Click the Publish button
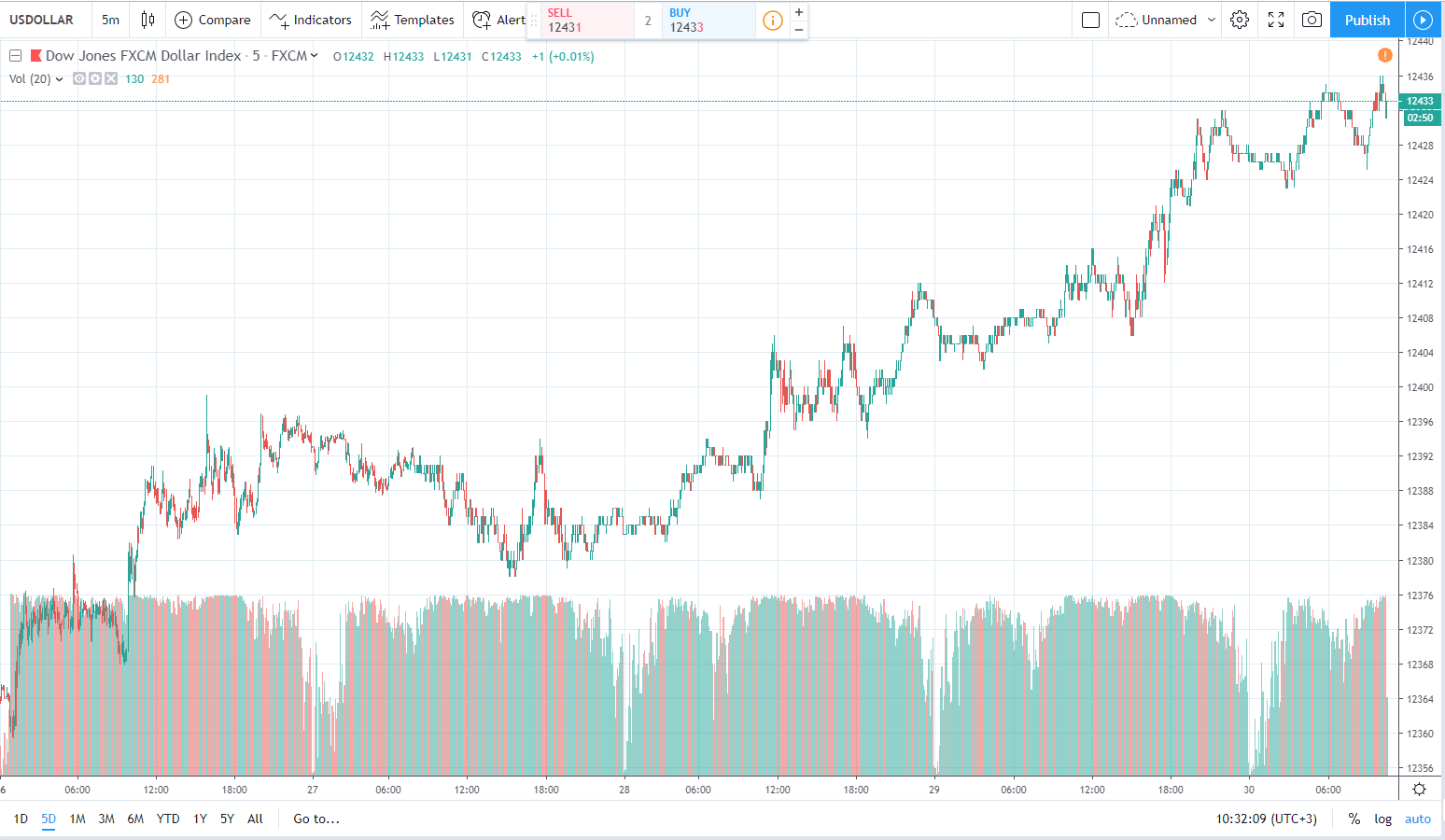Screen dimensions: 1445x840 coord(1367,20)
